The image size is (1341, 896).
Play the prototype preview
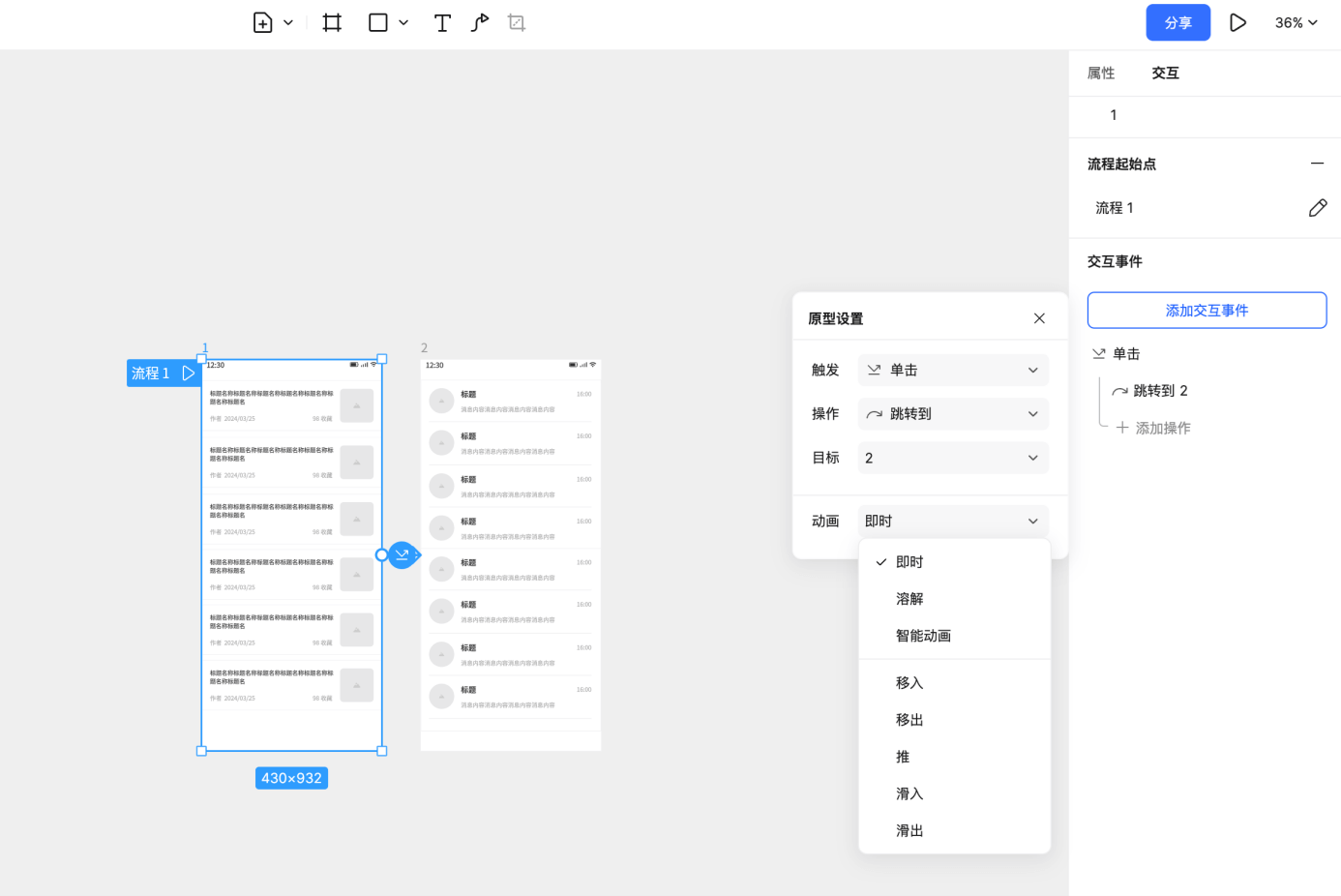click(x=1237, y=22)
